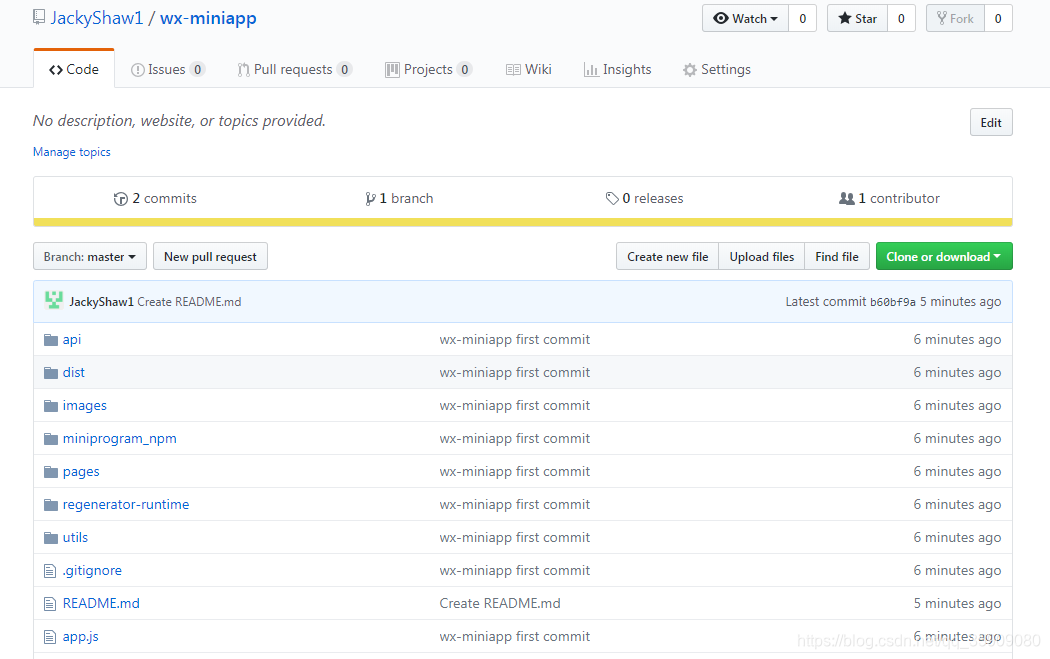The width and height of the screenshot is (1050, 659).
Task: Open Create README.md message in commit bar
Action: pyautogui.click(x=190, y=302)
